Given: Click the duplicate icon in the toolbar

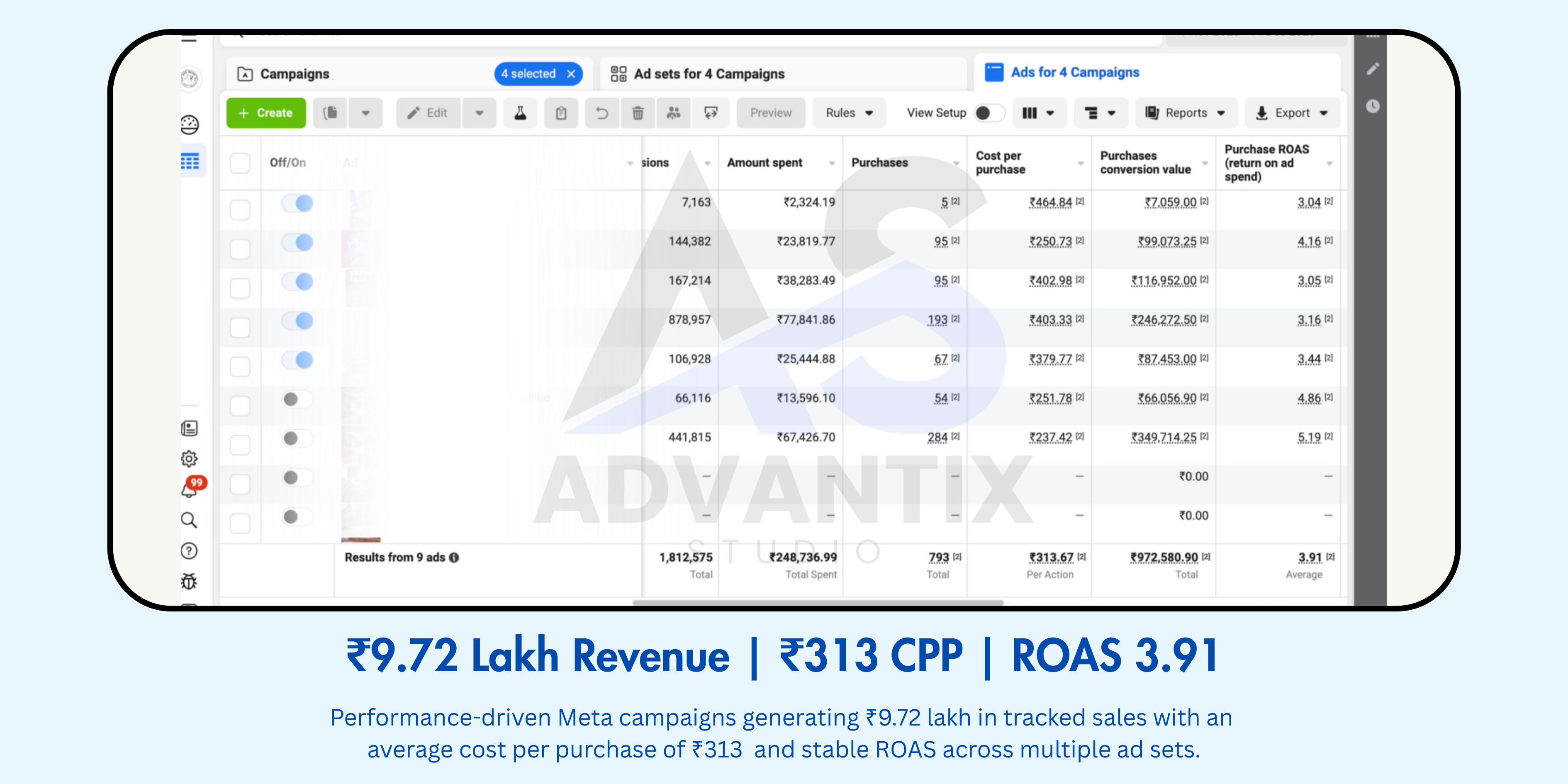Looking at the screenshot, I should [331, 112].
